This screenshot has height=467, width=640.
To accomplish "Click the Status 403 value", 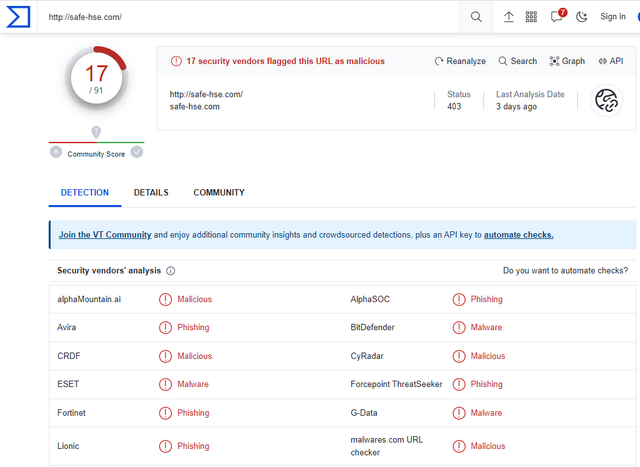I will pos(454,107).
